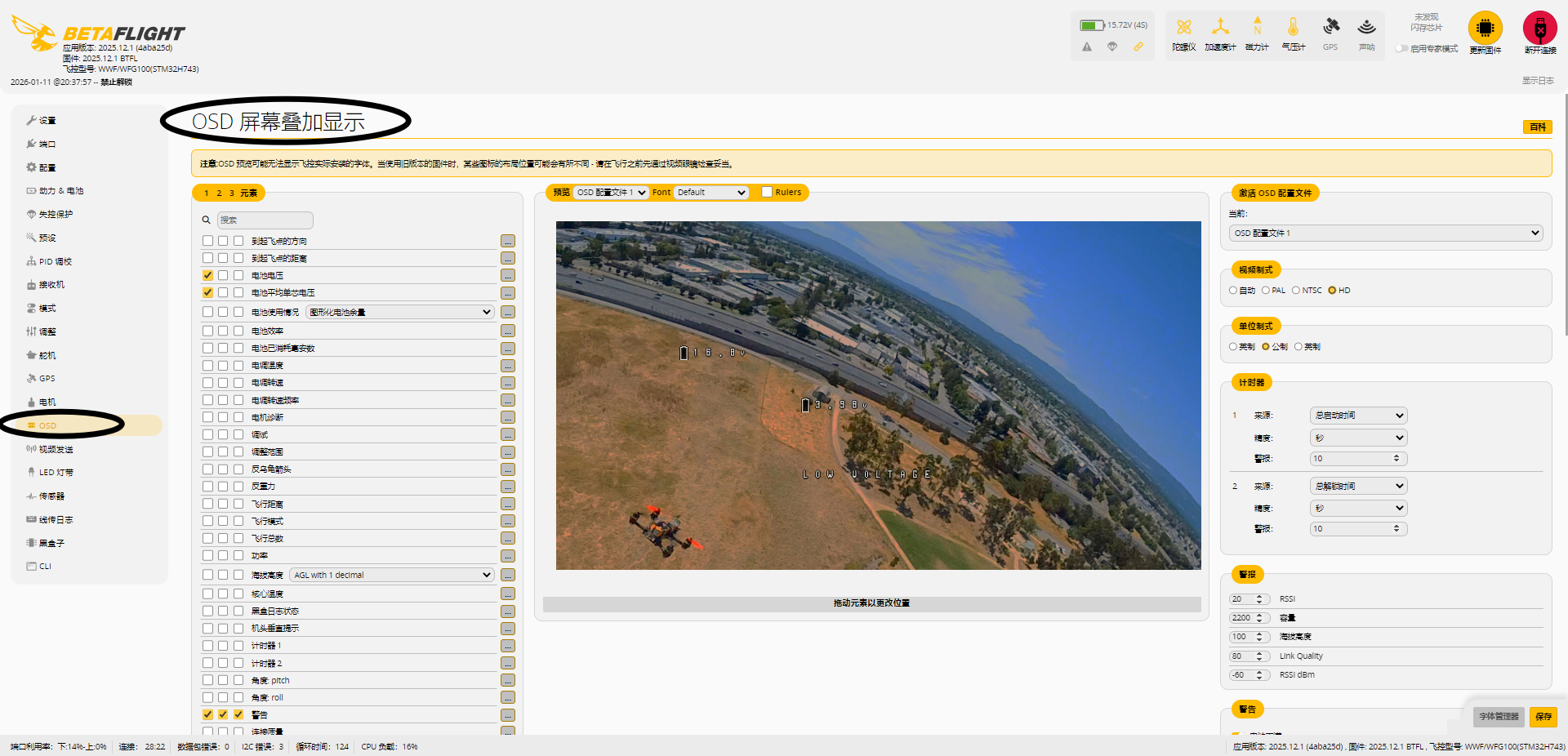Expand the 图形化电池余量 battery usage dropdown

pos(400,313)
